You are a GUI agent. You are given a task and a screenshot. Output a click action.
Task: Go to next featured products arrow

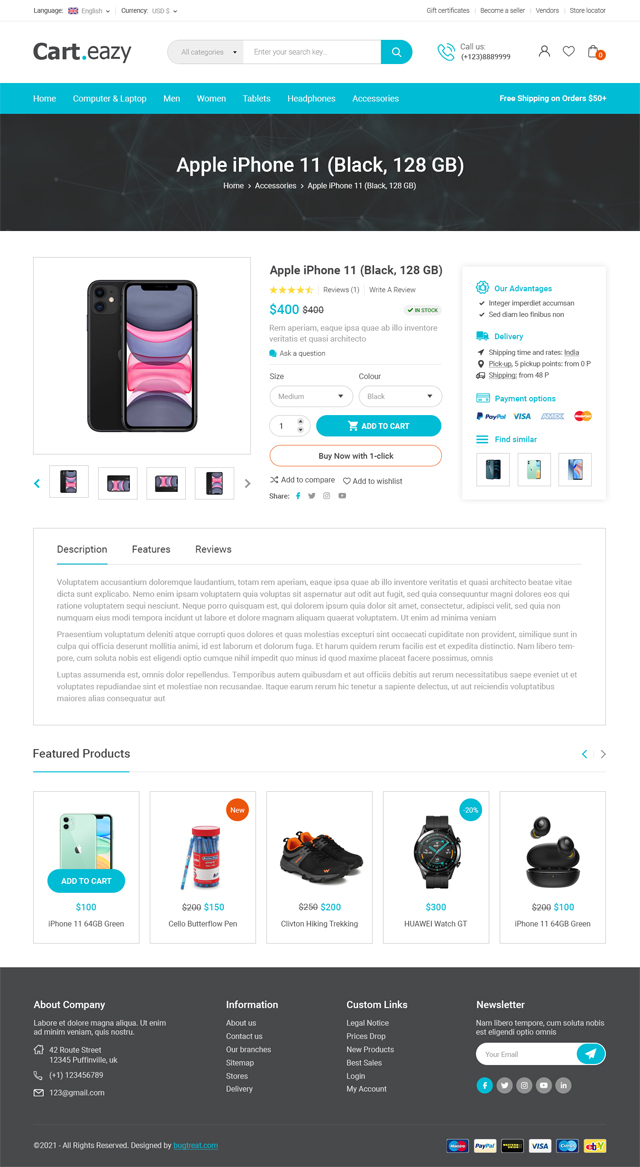click(603, 754)
